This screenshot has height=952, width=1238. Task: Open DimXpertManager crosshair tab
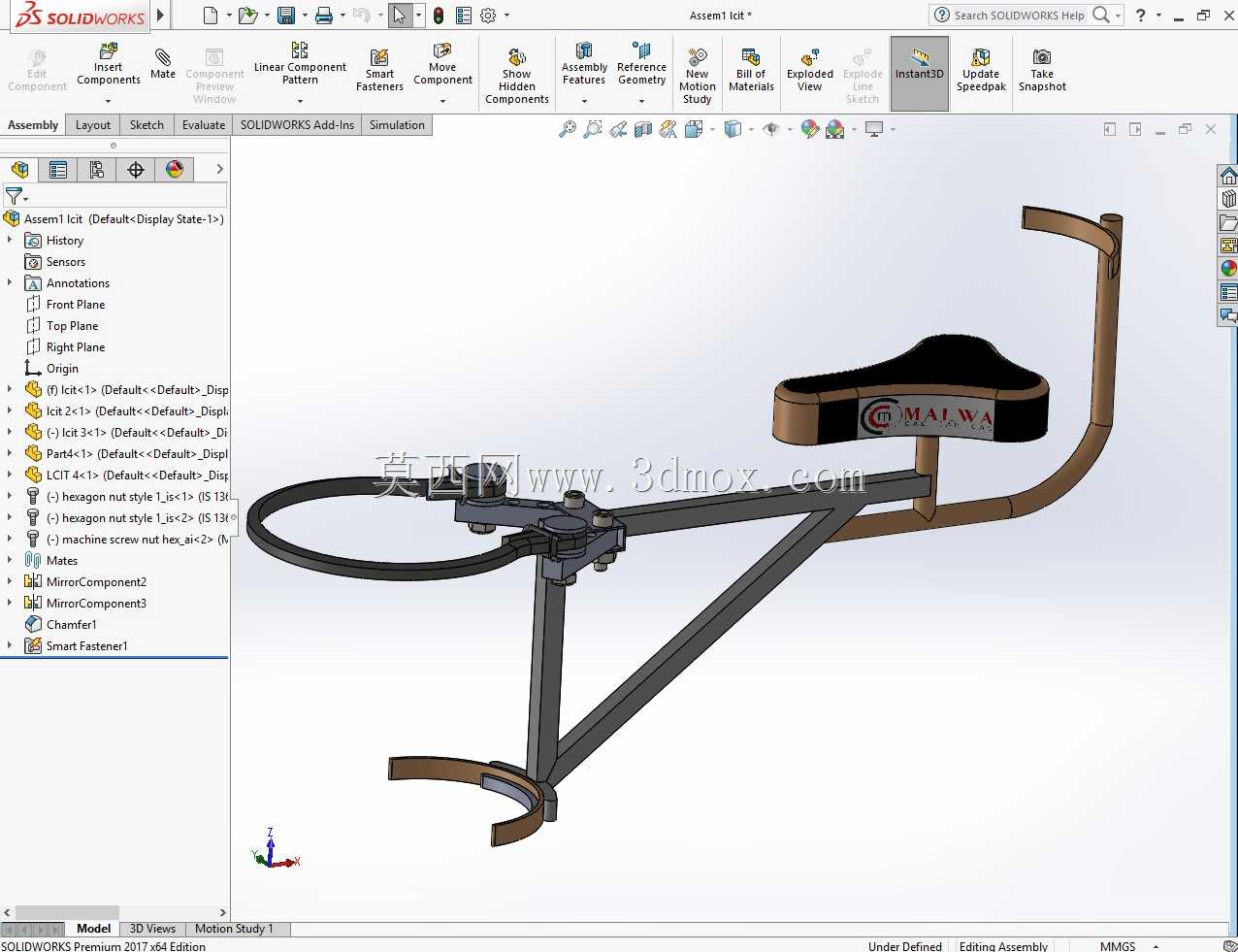point(136,170)
